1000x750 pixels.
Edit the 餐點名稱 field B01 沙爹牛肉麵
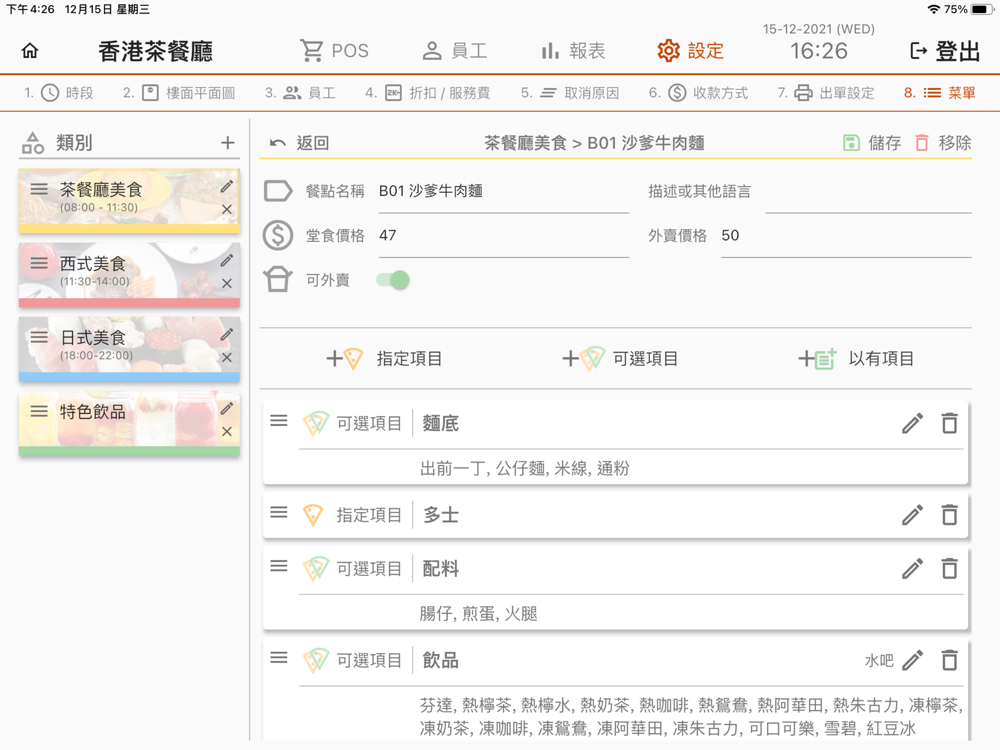503,191
